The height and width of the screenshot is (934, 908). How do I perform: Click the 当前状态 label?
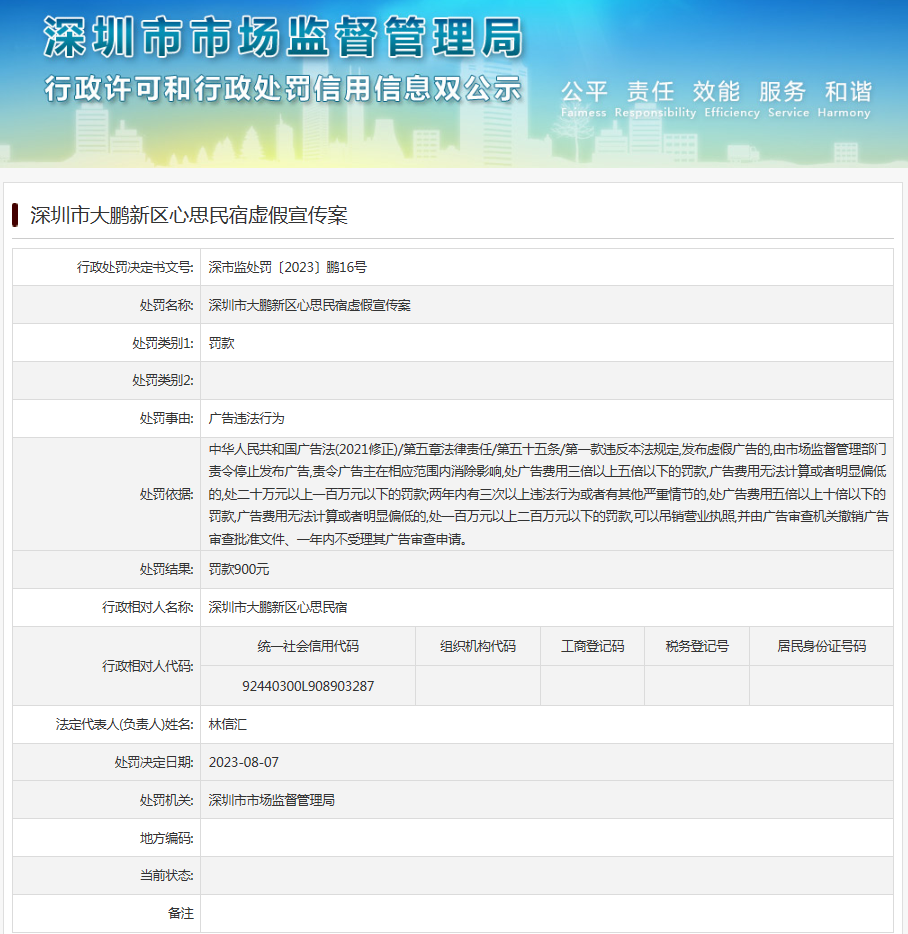tap(167, 875)
